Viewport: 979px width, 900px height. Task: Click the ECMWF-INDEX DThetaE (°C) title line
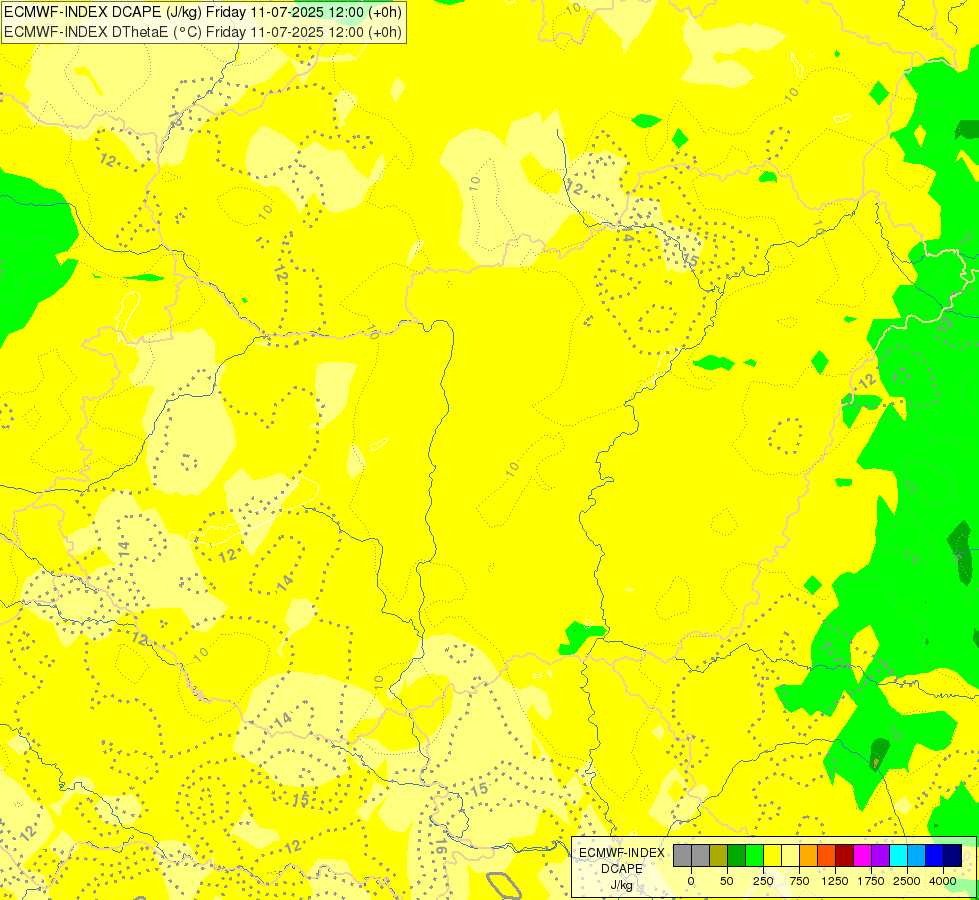click(x=203, y=32)
